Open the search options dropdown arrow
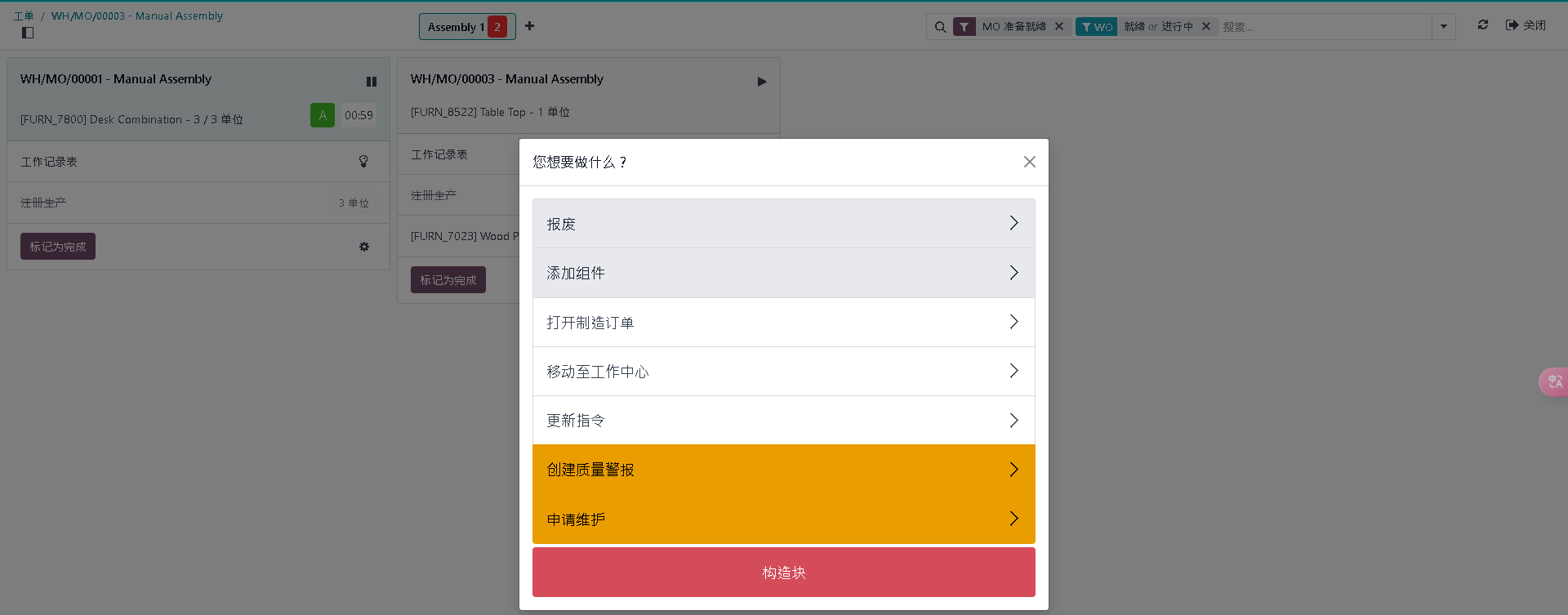The width and height of the screenshot is (1568, 615). pos(1444,27)
